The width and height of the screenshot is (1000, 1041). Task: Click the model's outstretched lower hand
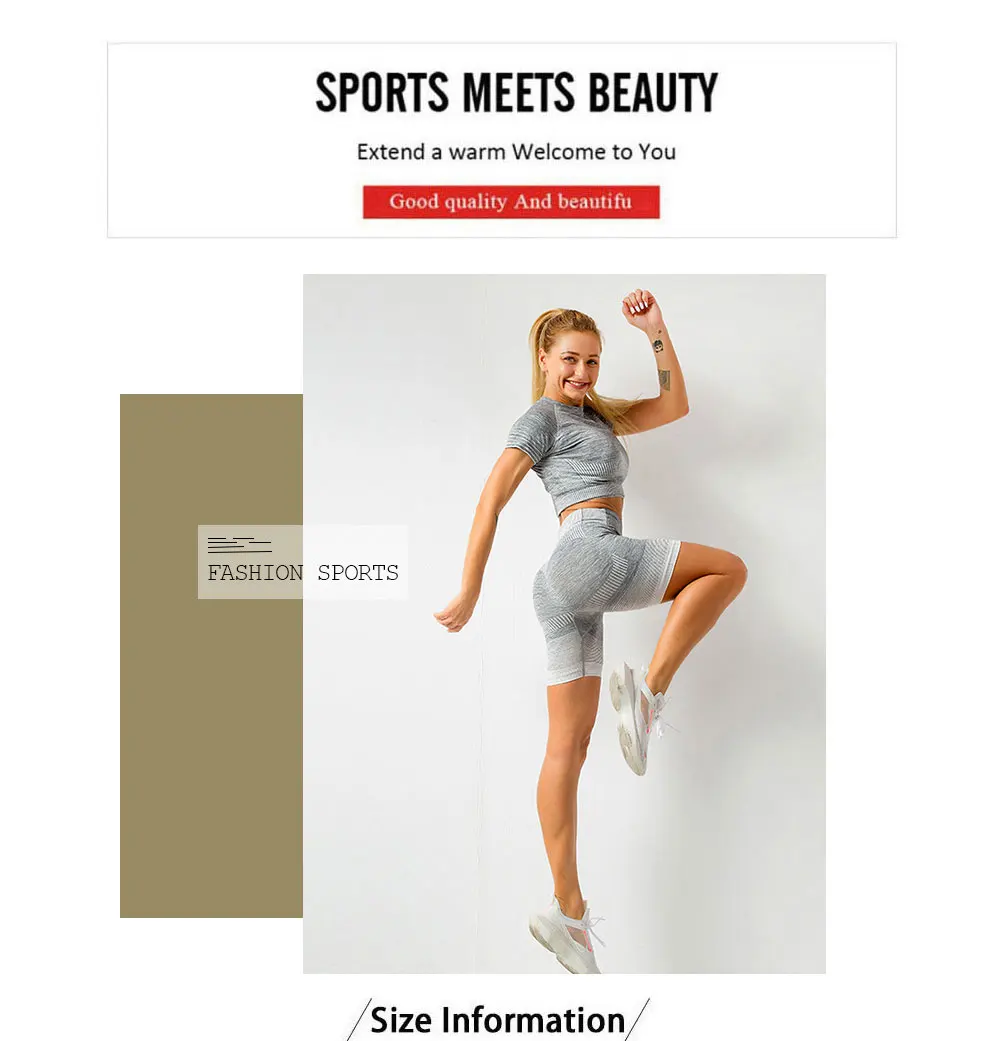point(453,613)
